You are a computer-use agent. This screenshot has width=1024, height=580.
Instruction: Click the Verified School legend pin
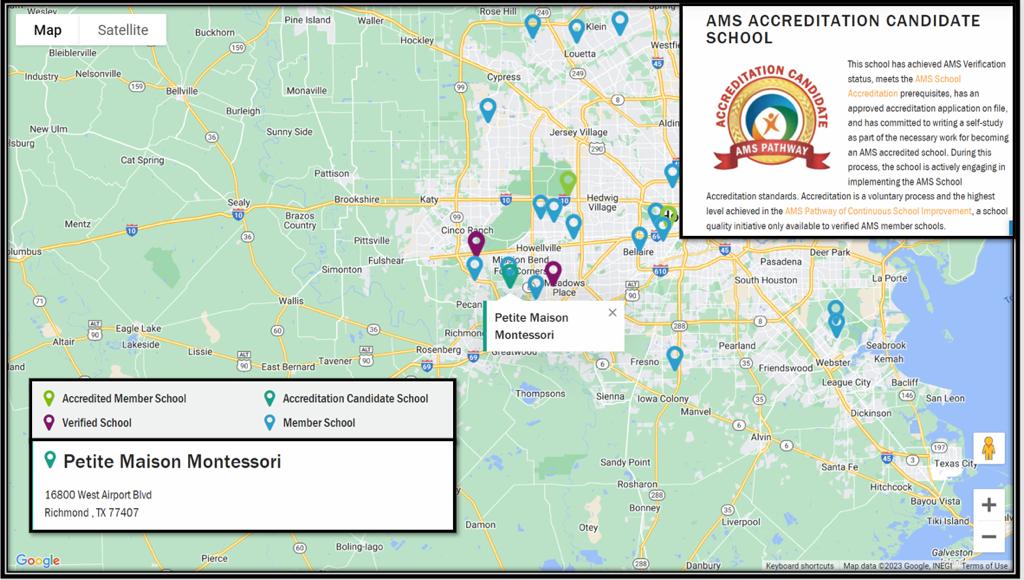coord(49,423)
